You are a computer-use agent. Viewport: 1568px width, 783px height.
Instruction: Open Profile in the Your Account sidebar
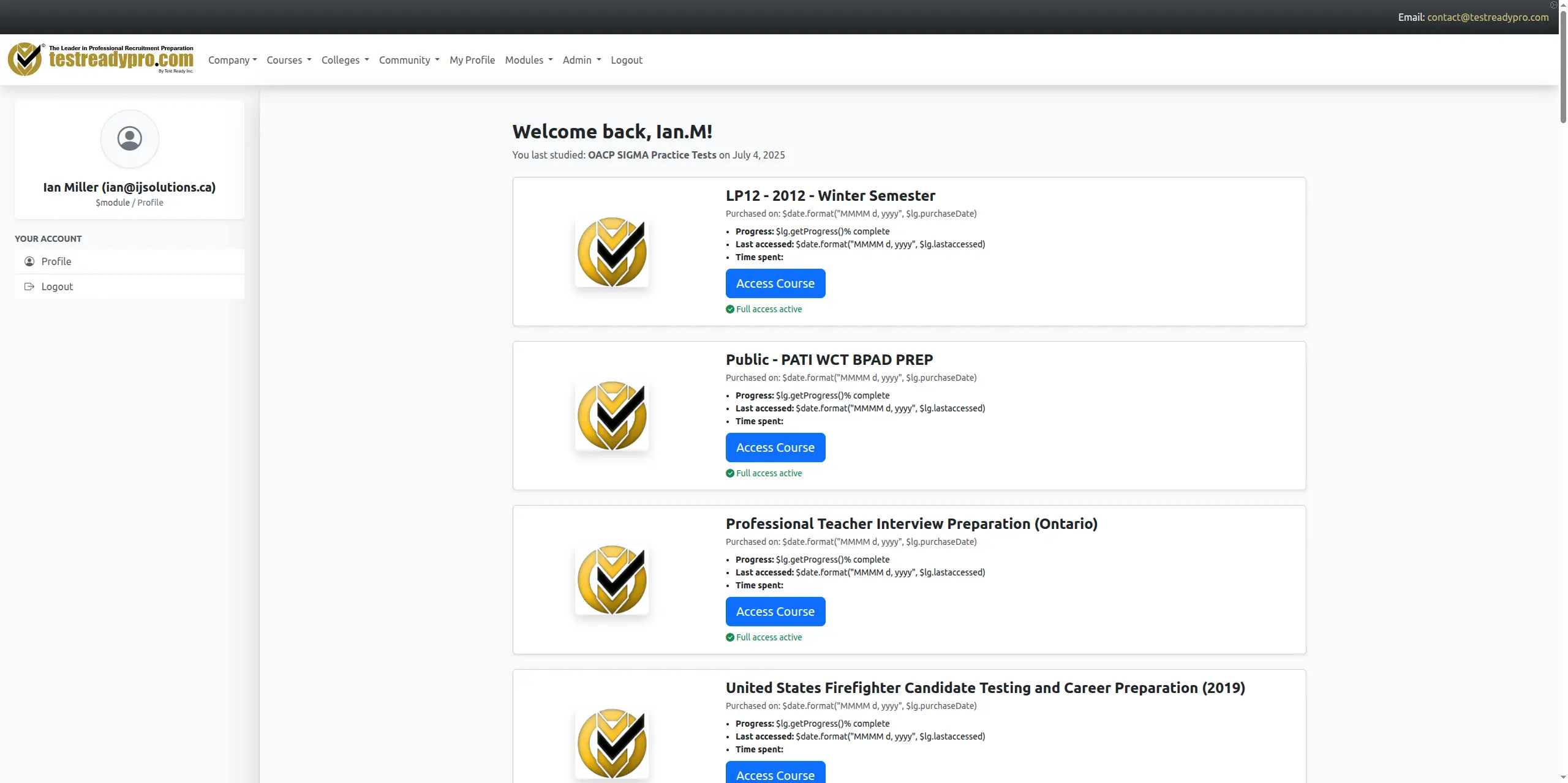[x=129, y=261]
